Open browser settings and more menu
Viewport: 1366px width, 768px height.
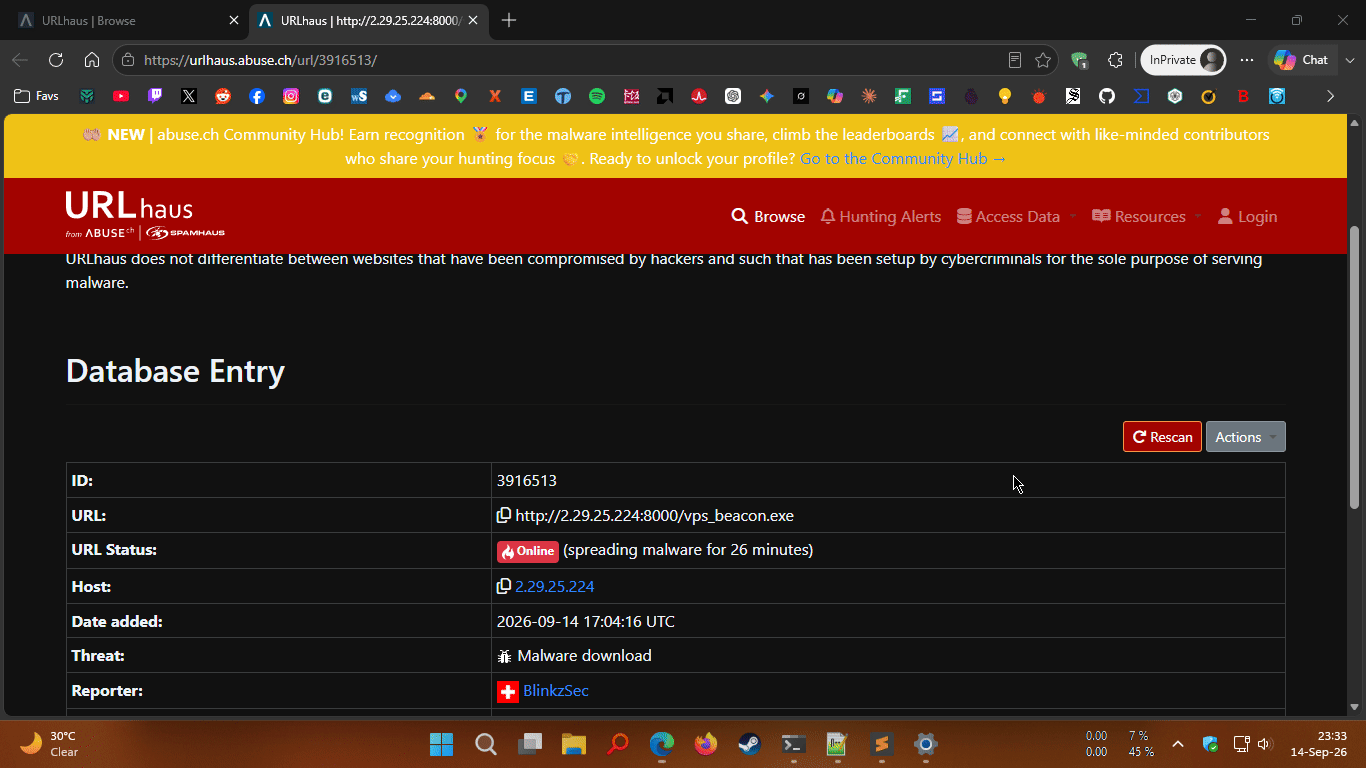click(1247, 60)
